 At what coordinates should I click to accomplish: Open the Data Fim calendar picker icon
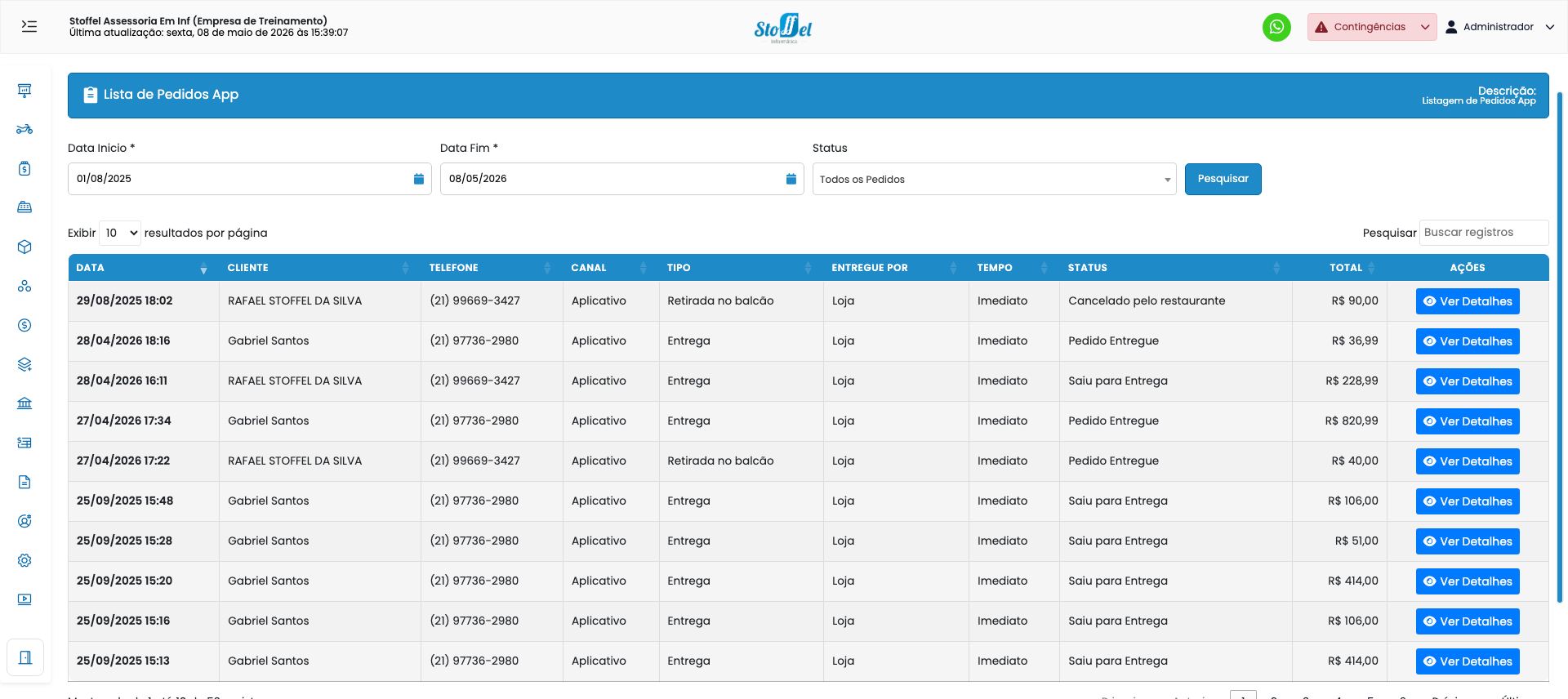[791, 179]
